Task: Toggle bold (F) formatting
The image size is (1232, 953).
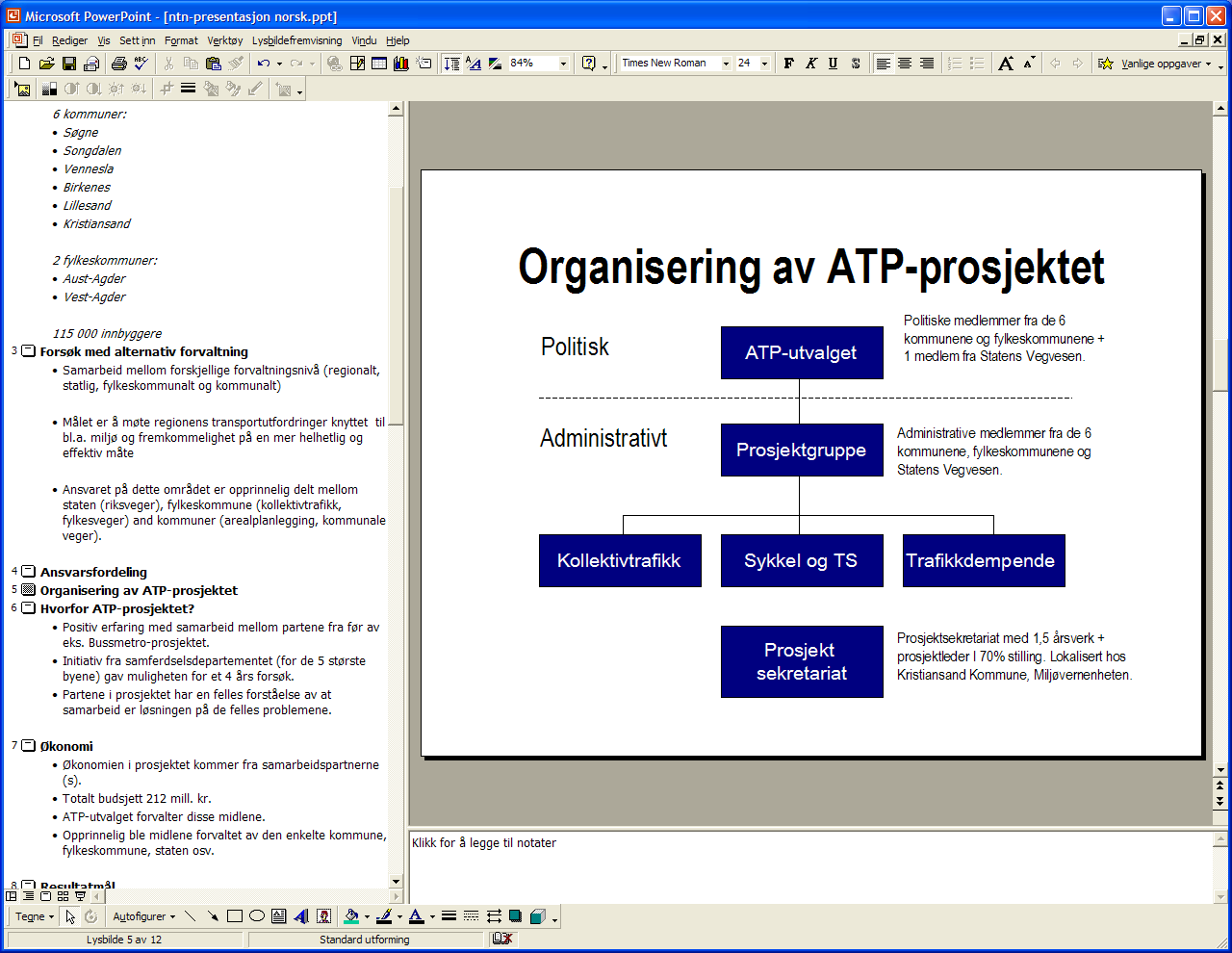Action: [789, 64]
